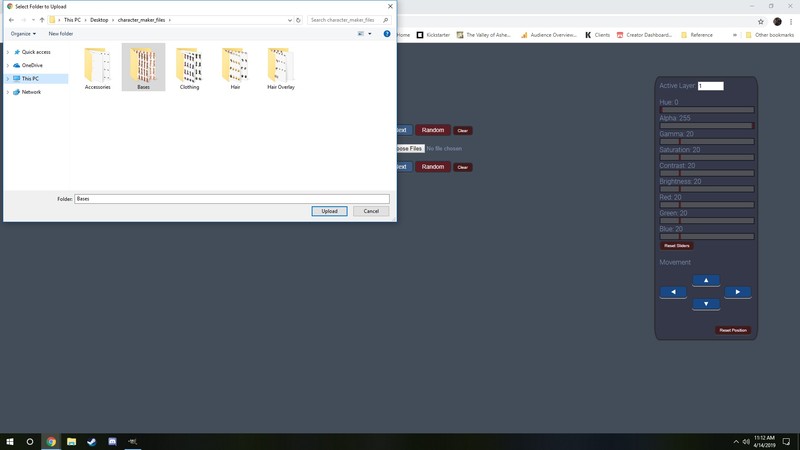Adjust the Saturation slider
The width and height of the screenshot is (800, 450).
pos(707,157)
